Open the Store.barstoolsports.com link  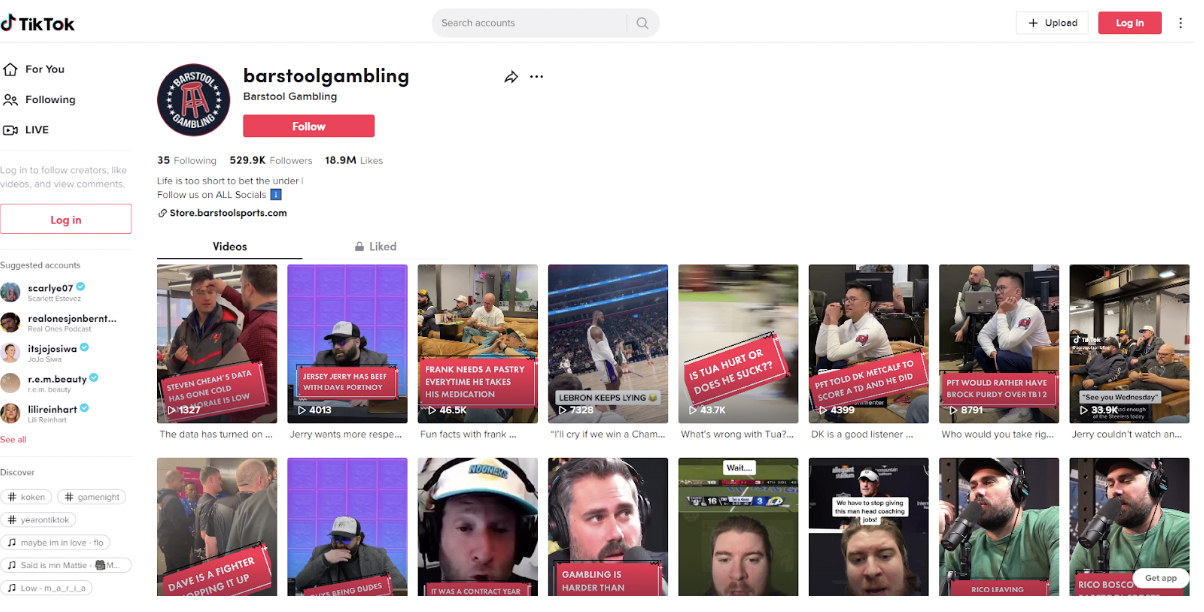[228, 213]
